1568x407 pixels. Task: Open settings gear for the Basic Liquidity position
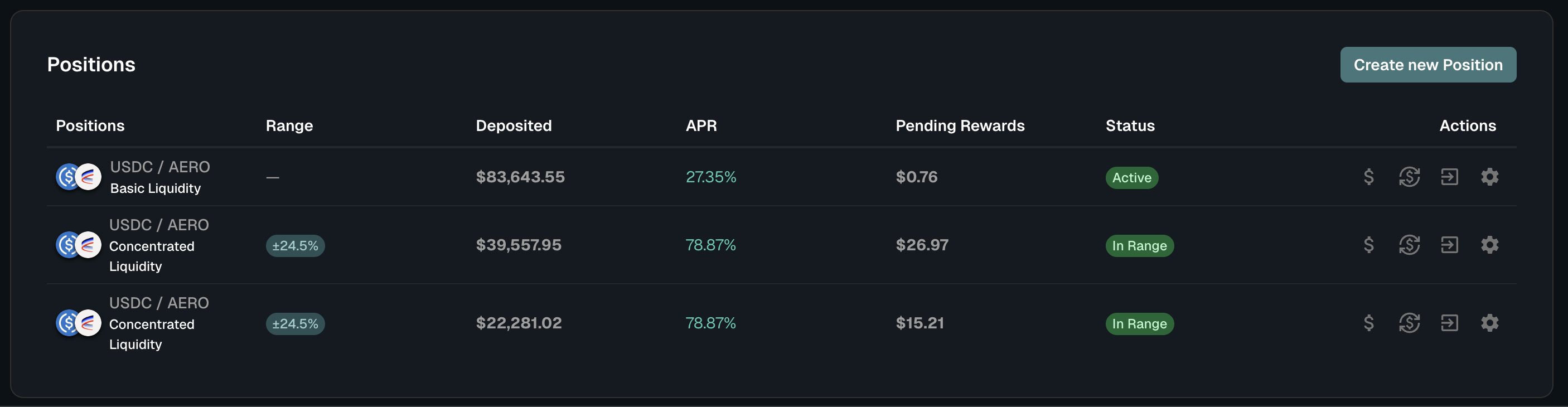pos(1489,177)
